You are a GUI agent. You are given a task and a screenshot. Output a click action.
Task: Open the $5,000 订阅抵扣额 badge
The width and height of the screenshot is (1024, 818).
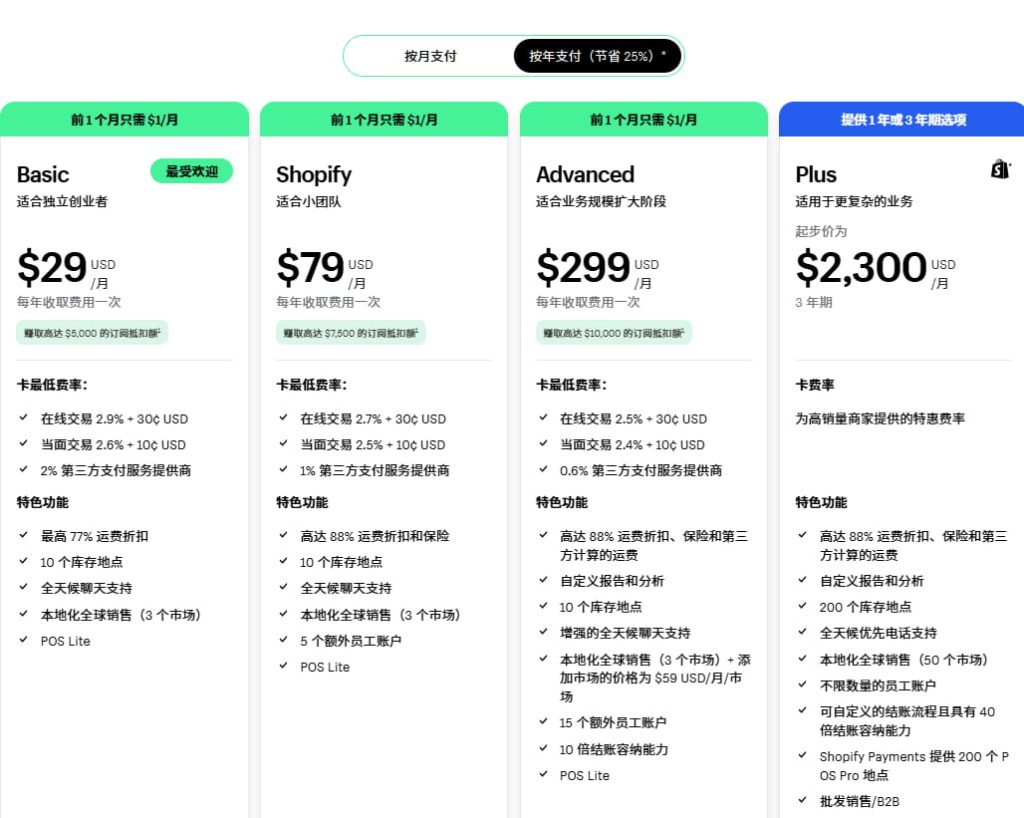[x=91, y=333]
